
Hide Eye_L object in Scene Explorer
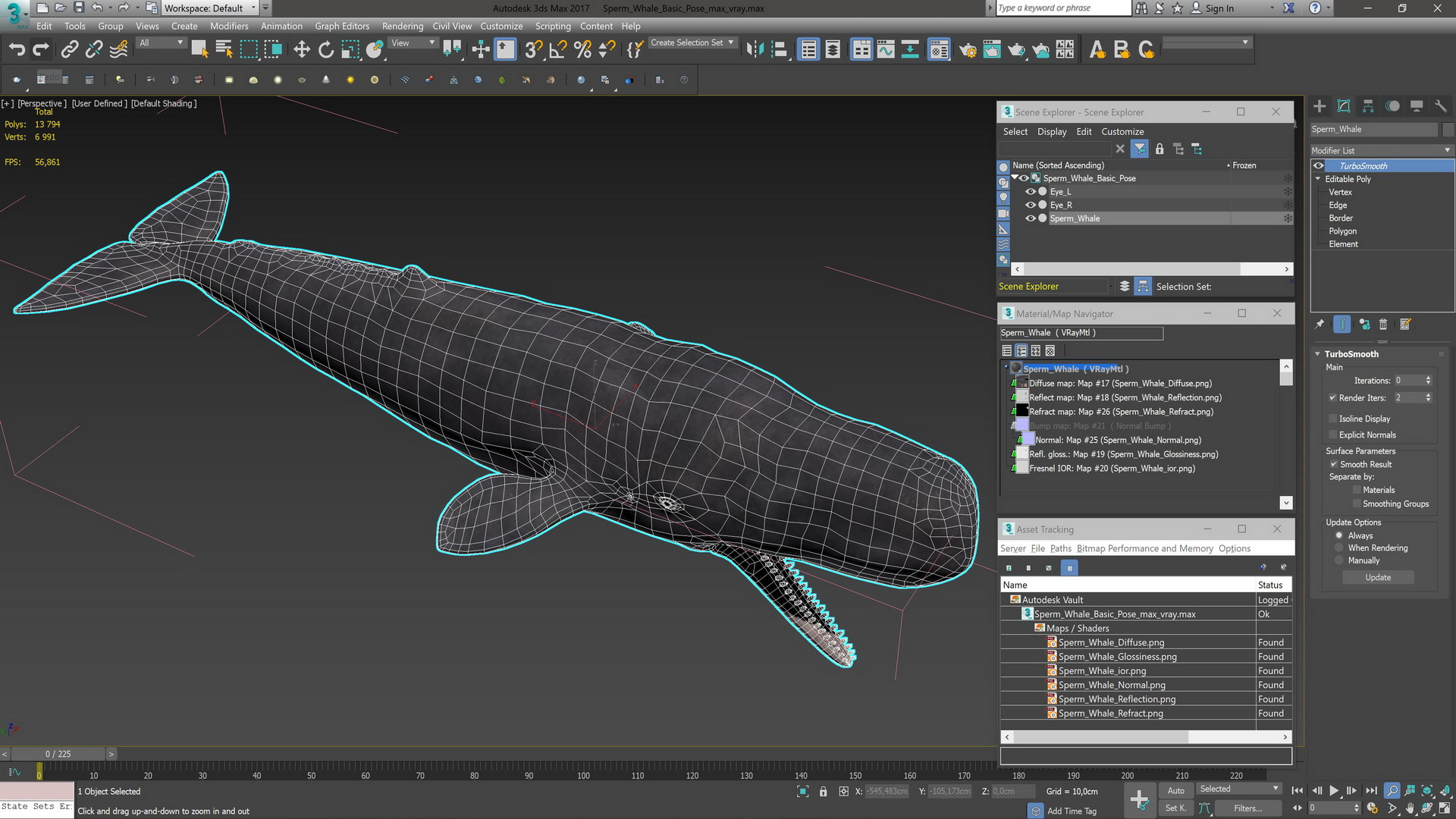1031,192
